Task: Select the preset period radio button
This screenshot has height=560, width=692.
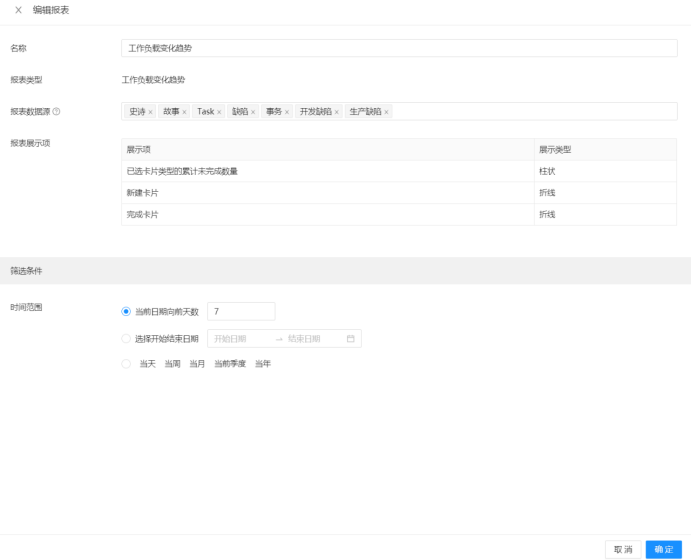Action: point(126,364)
